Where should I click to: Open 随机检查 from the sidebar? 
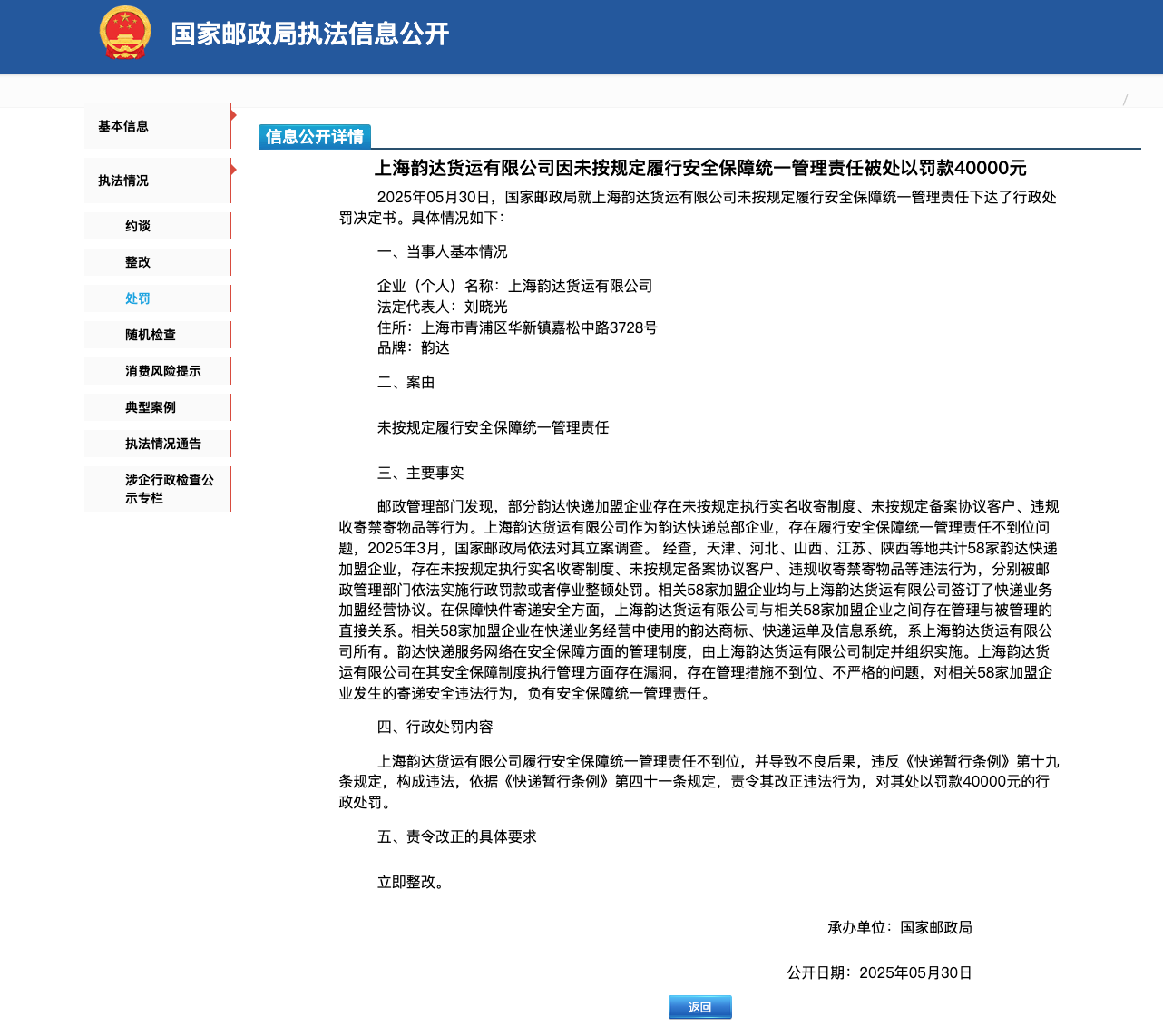point(151,335)
